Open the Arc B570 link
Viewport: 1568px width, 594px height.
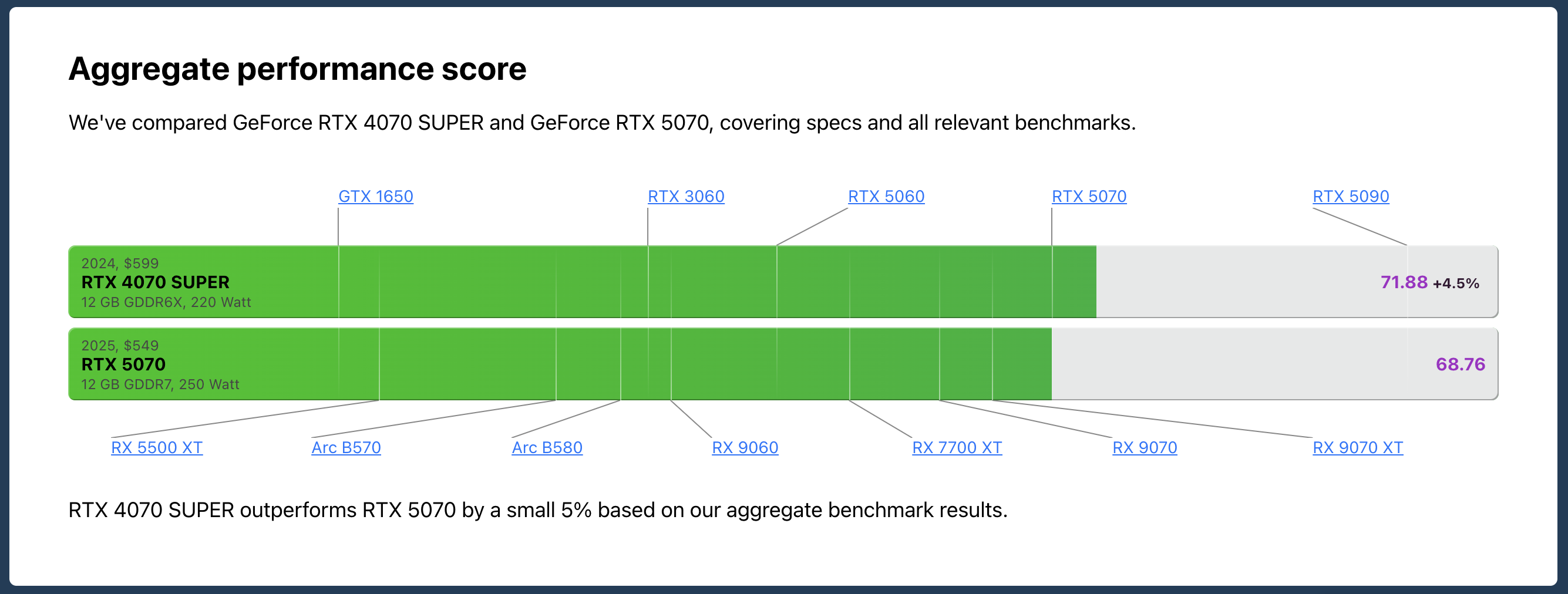coord(346,448)
